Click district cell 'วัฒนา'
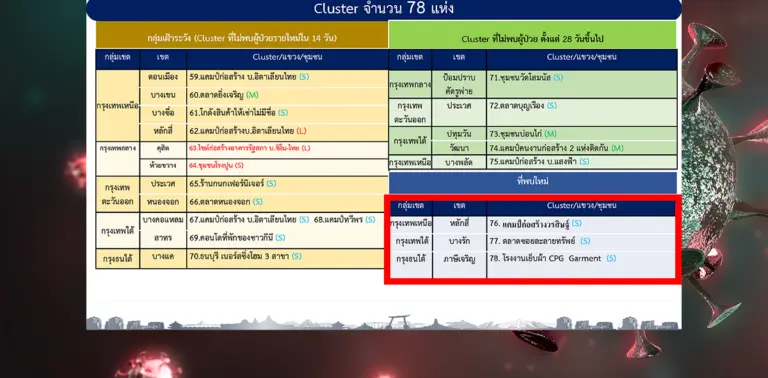 (x=459, y=148)
